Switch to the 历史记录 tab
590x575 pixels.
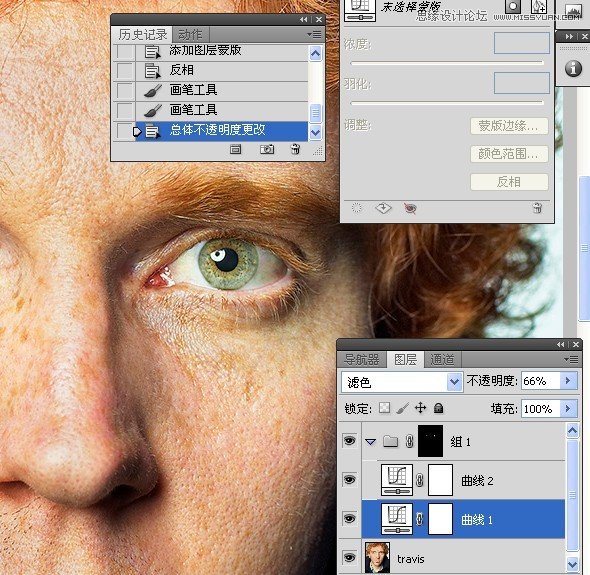[x=143, y=35]
